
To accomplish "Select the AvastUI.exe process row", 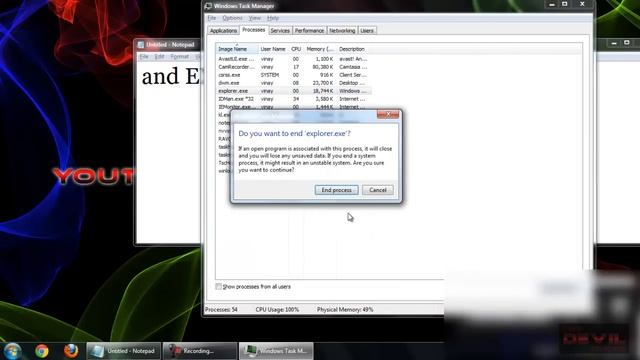I will pos(293,59).
